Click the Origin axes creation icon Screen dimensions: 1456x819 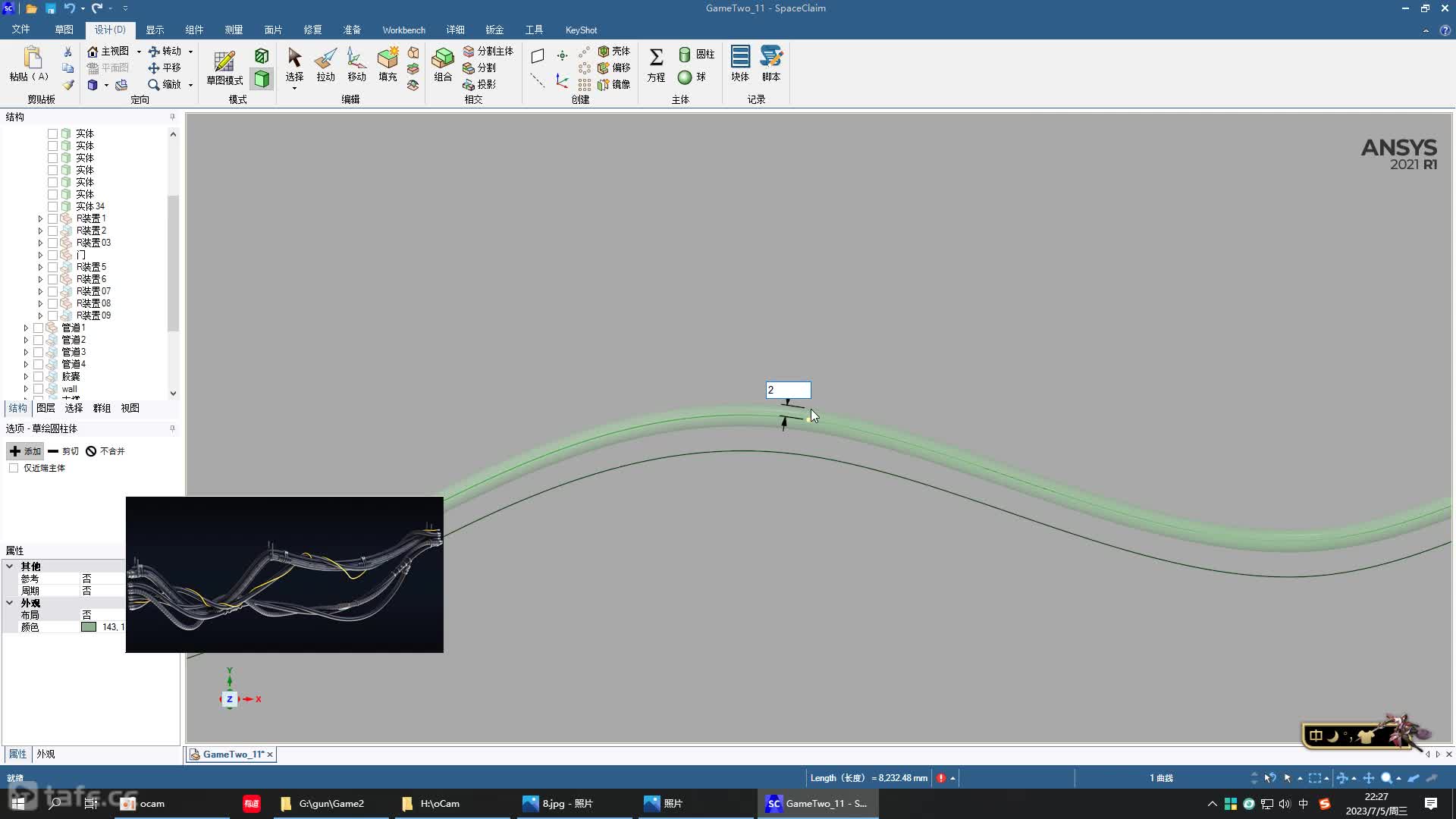(x=562, y=80)
